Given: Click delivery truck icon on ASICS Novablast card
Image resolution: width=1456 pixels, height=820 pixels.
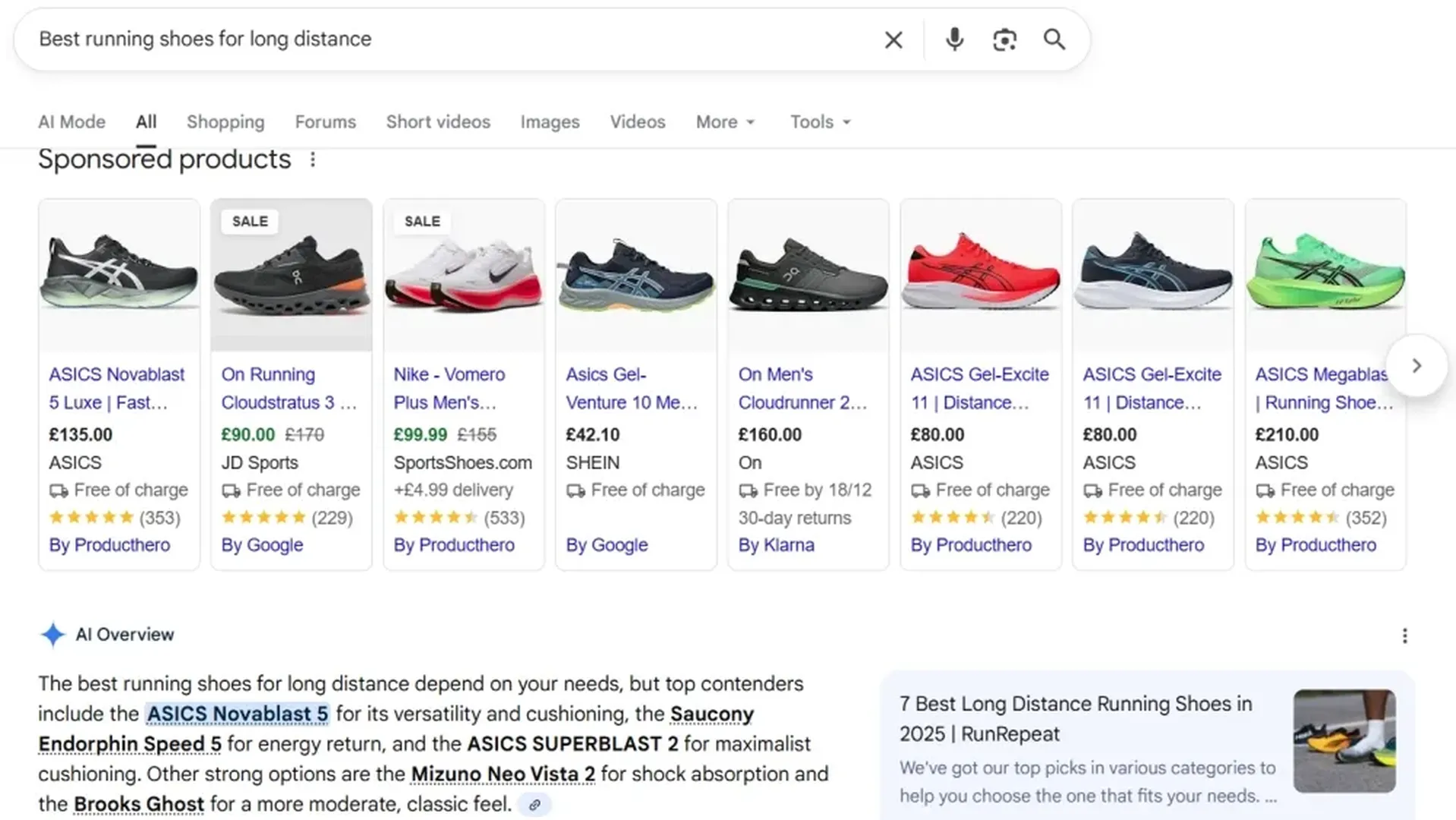Looking at the screenshot, I should [x=58, y=490].
